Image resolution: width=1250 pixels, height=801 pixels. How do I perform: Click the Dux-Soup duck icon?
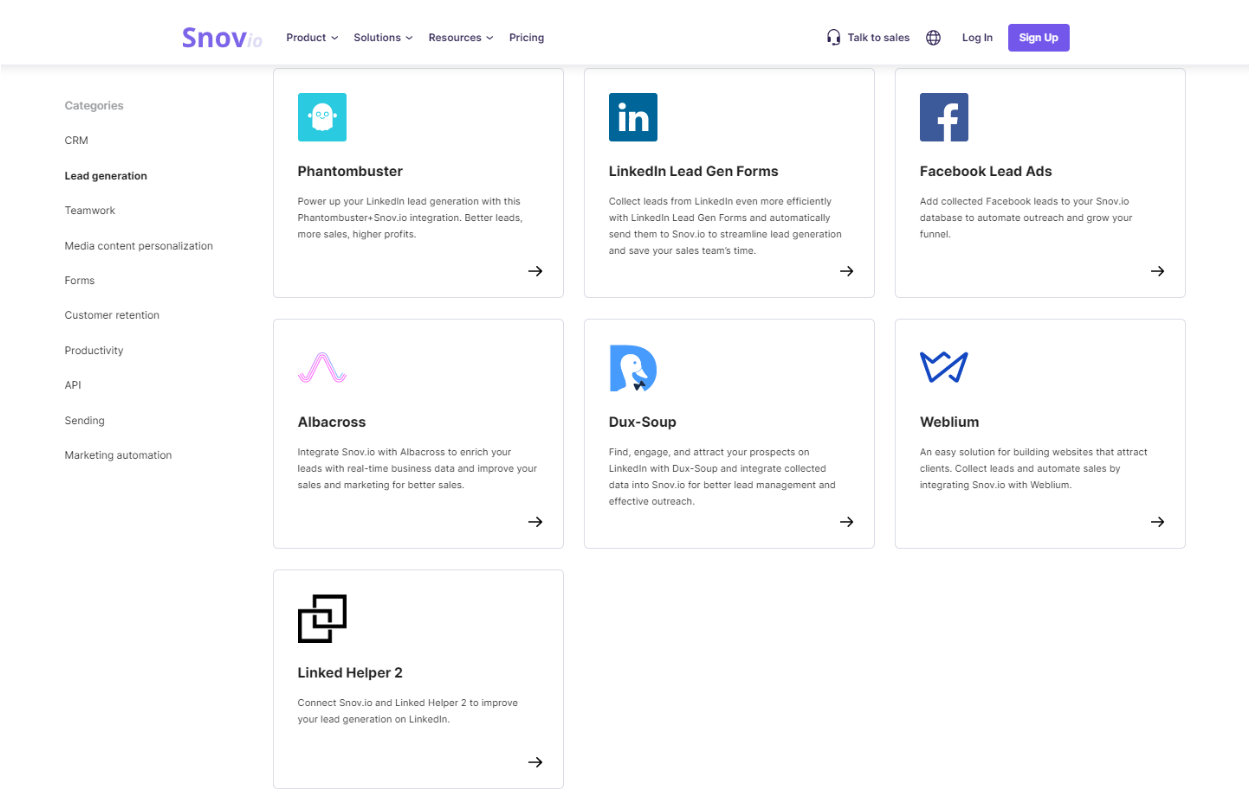pyautogui.click(x=633, y=368)
